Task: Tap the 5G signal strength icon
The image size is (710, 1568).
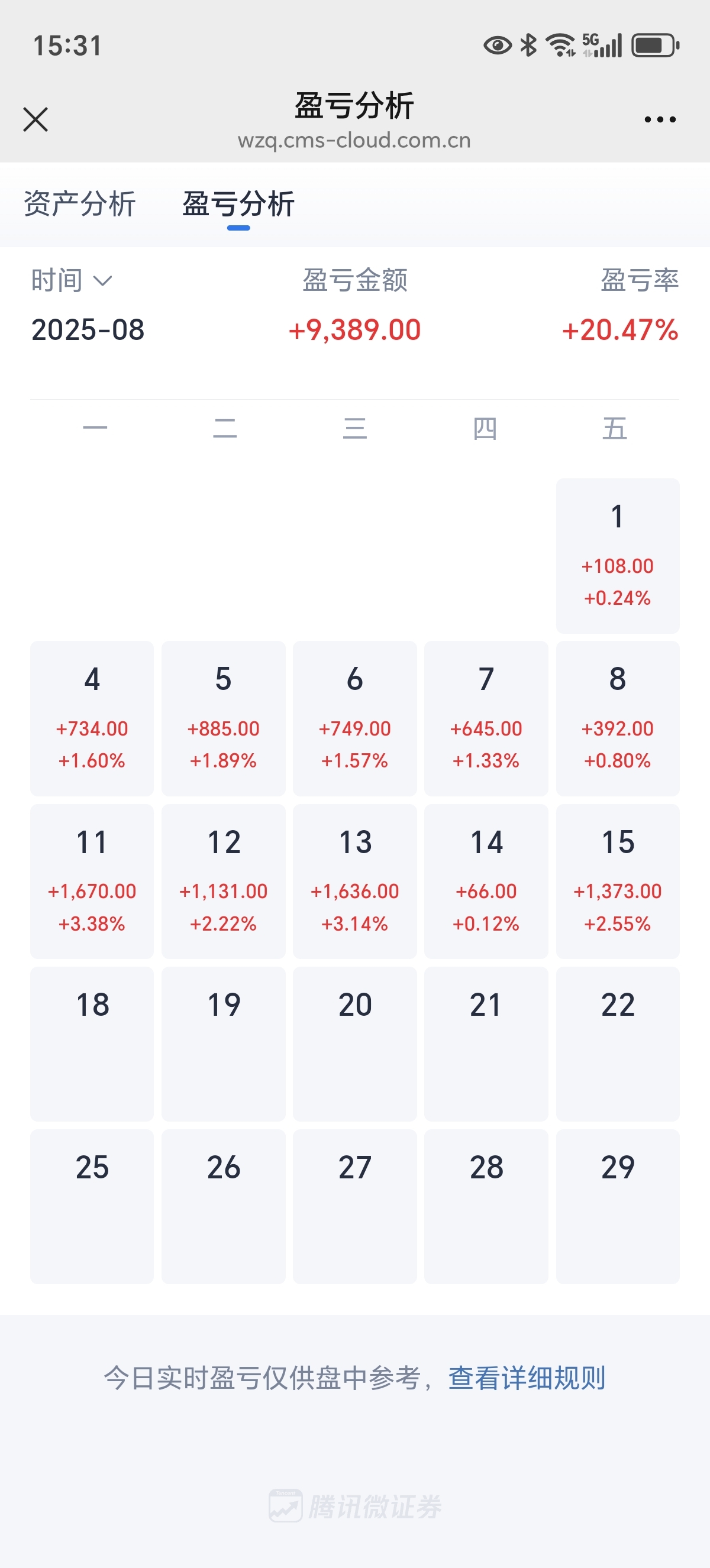Action: click(x=602, y=45)
